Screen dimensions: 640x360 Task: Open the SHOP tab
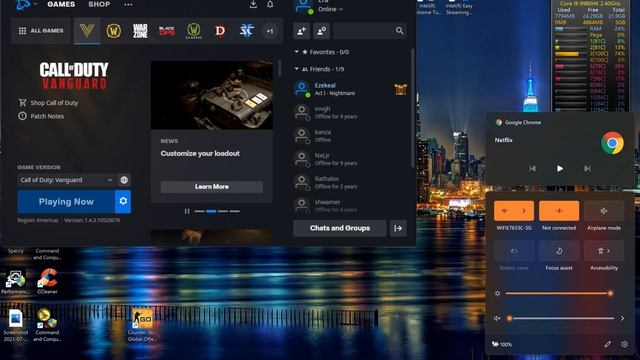(99, 4)
